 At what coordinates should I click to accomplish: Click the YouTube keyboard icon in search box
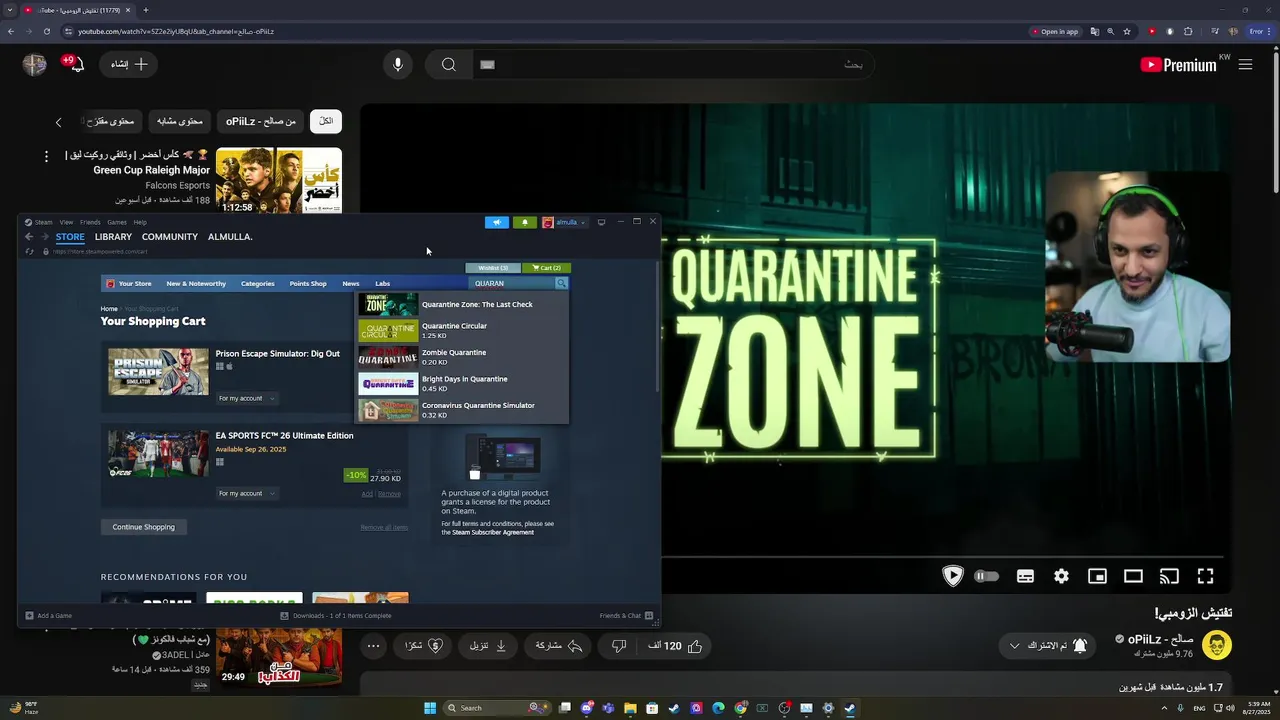click(487, 65)
